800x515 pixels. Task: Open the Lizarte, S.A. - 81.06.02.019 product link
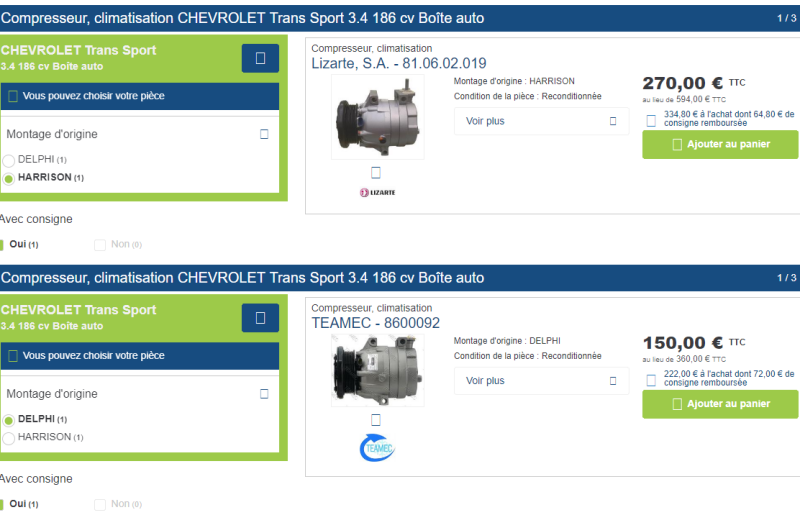(399, 63)
